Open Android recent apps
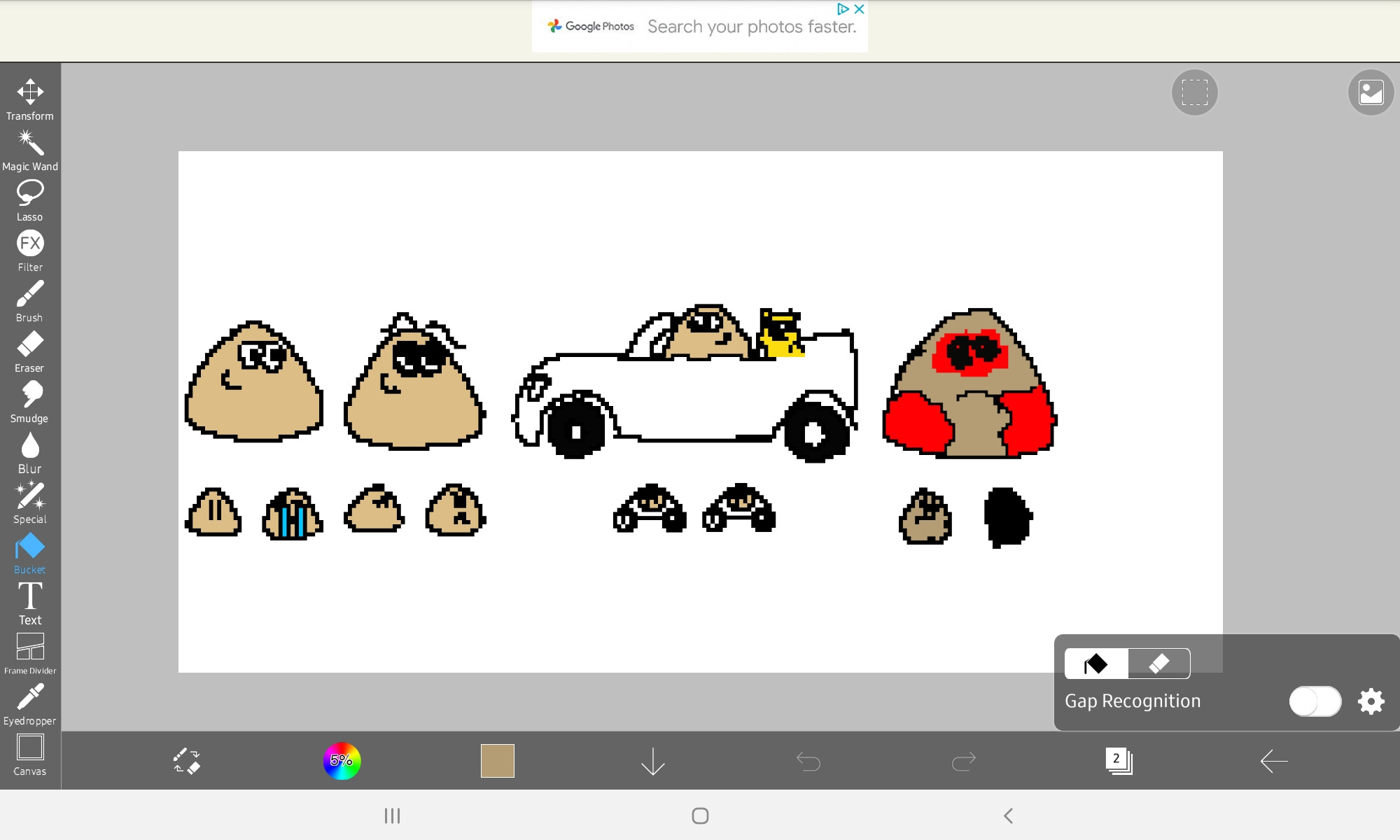Viewport: 1400px width, 840px height. point(392,815)
